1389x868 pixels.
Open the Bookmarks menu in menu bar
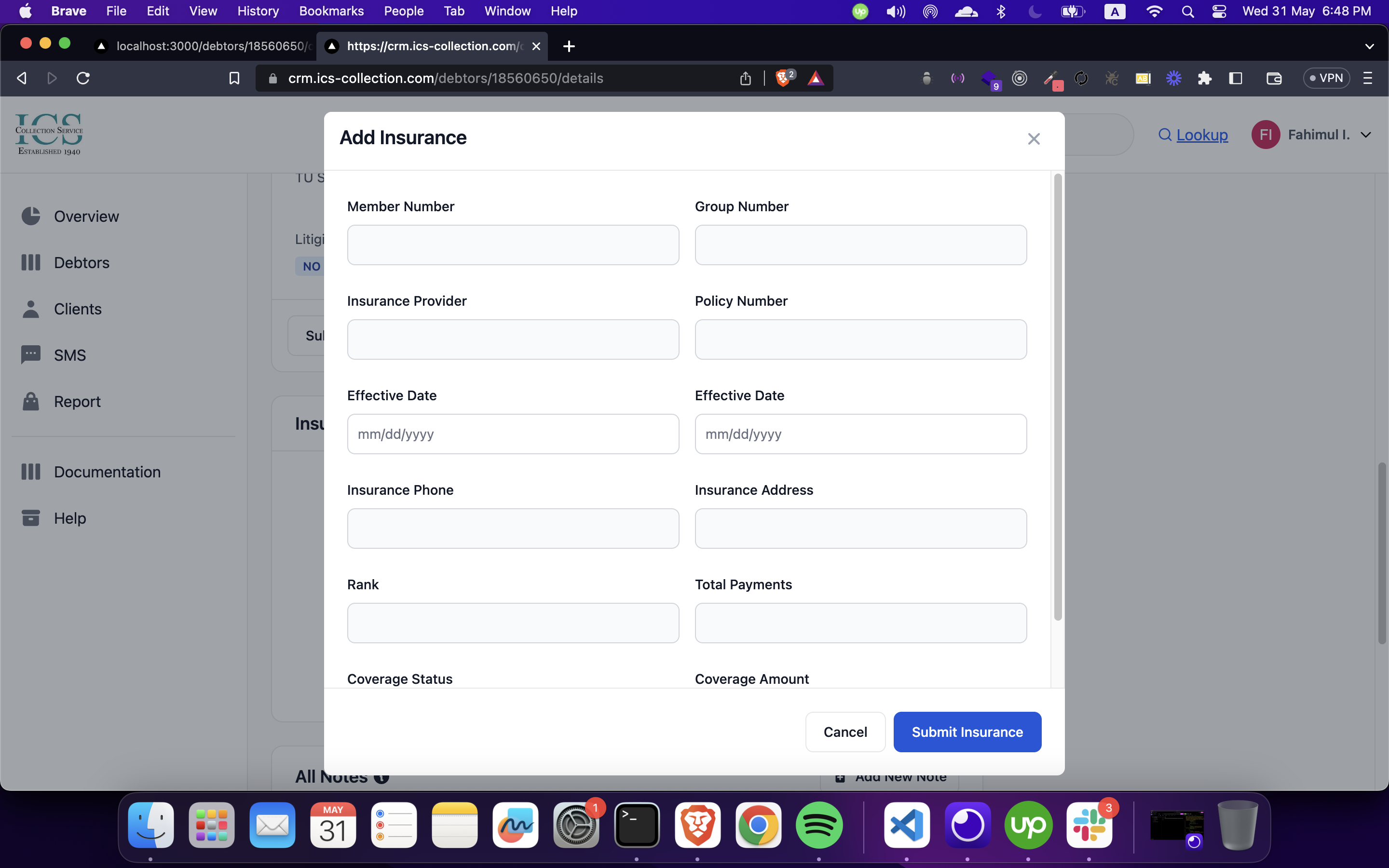(x=331, y=12)
